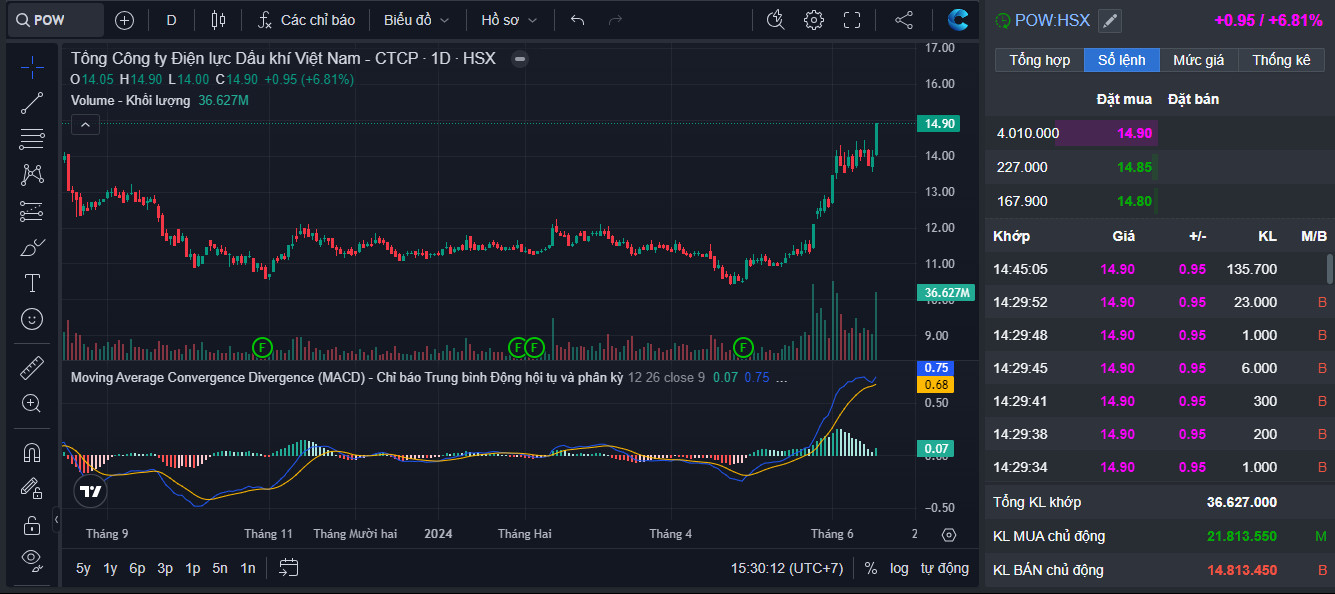Select the 1n time range
The height and width of the screenshot is (594, 1335).
247,568
